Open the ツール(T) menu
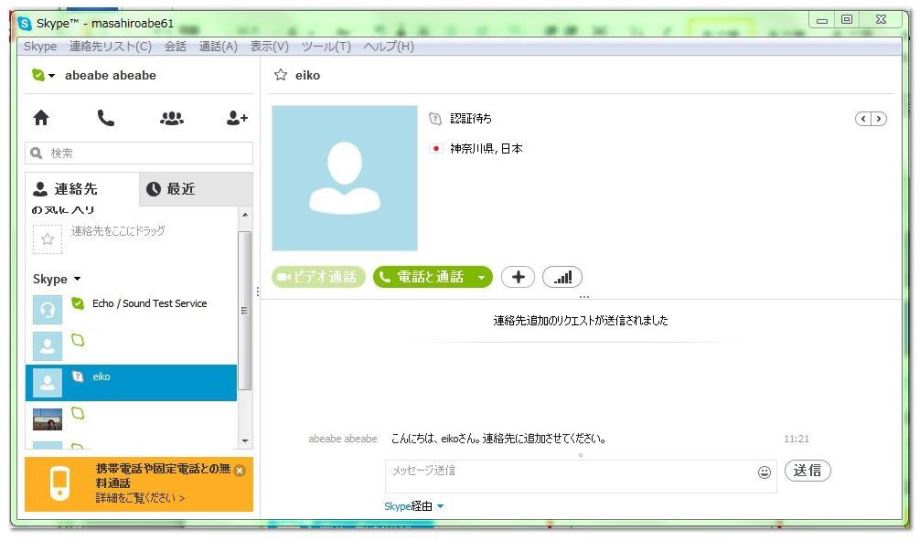This screenshot has height=541, width=920. [x=326, y=46]
